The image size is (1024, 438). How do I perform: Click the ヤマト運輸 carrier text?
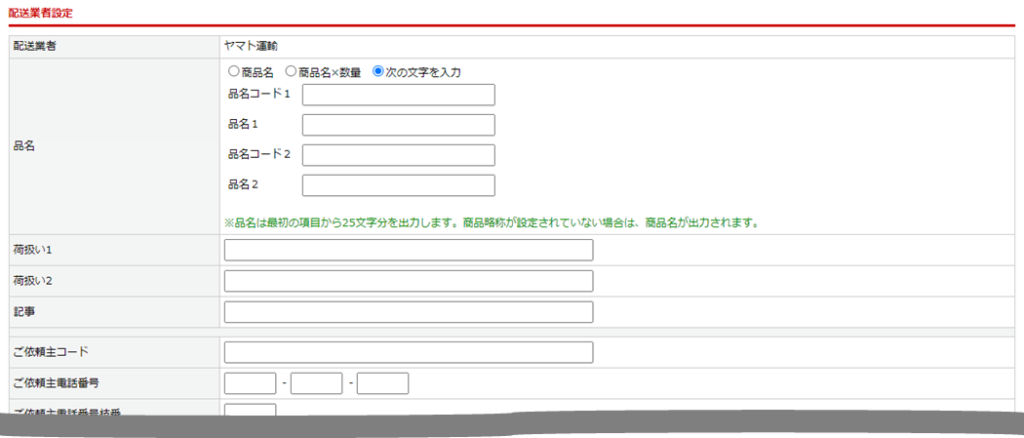251,46
